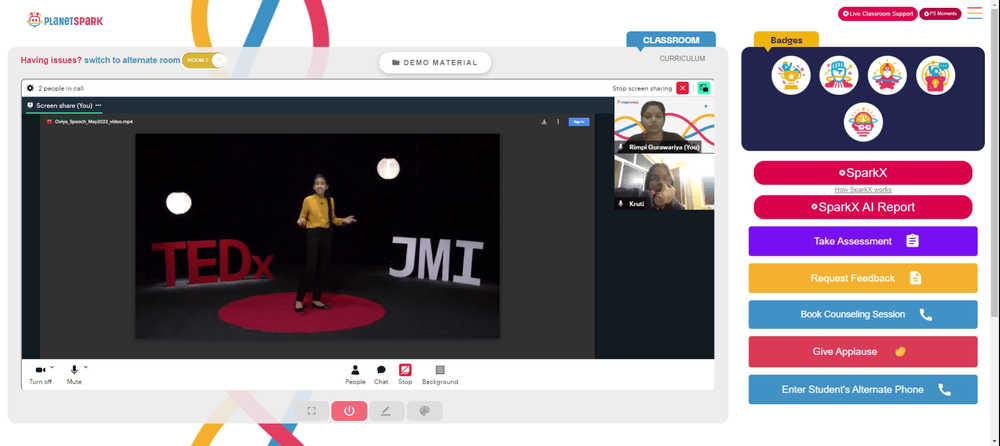1000x446 pixels.
Task: Click Enter Student's Alternate Phone
Action: pos(863,389)
